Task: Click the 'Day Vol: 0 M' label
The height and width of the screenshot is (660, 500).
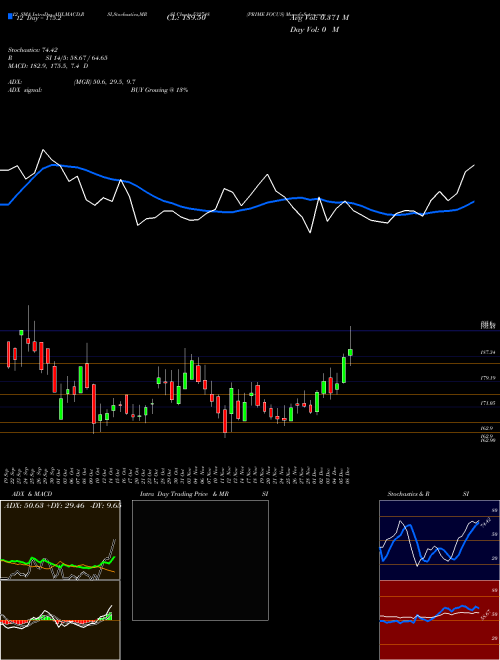Action: tap(314, 30)
